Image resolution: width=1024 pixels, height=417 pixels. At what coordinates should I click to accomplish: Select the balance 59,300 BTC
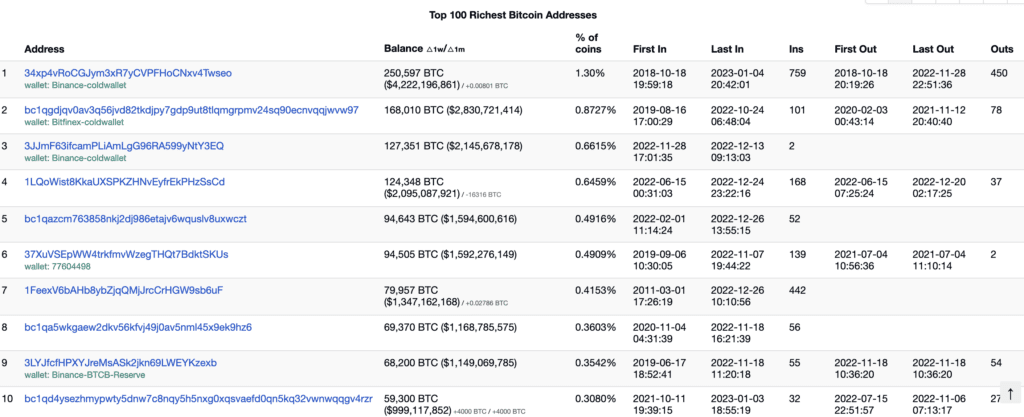[x=411, y=399]
